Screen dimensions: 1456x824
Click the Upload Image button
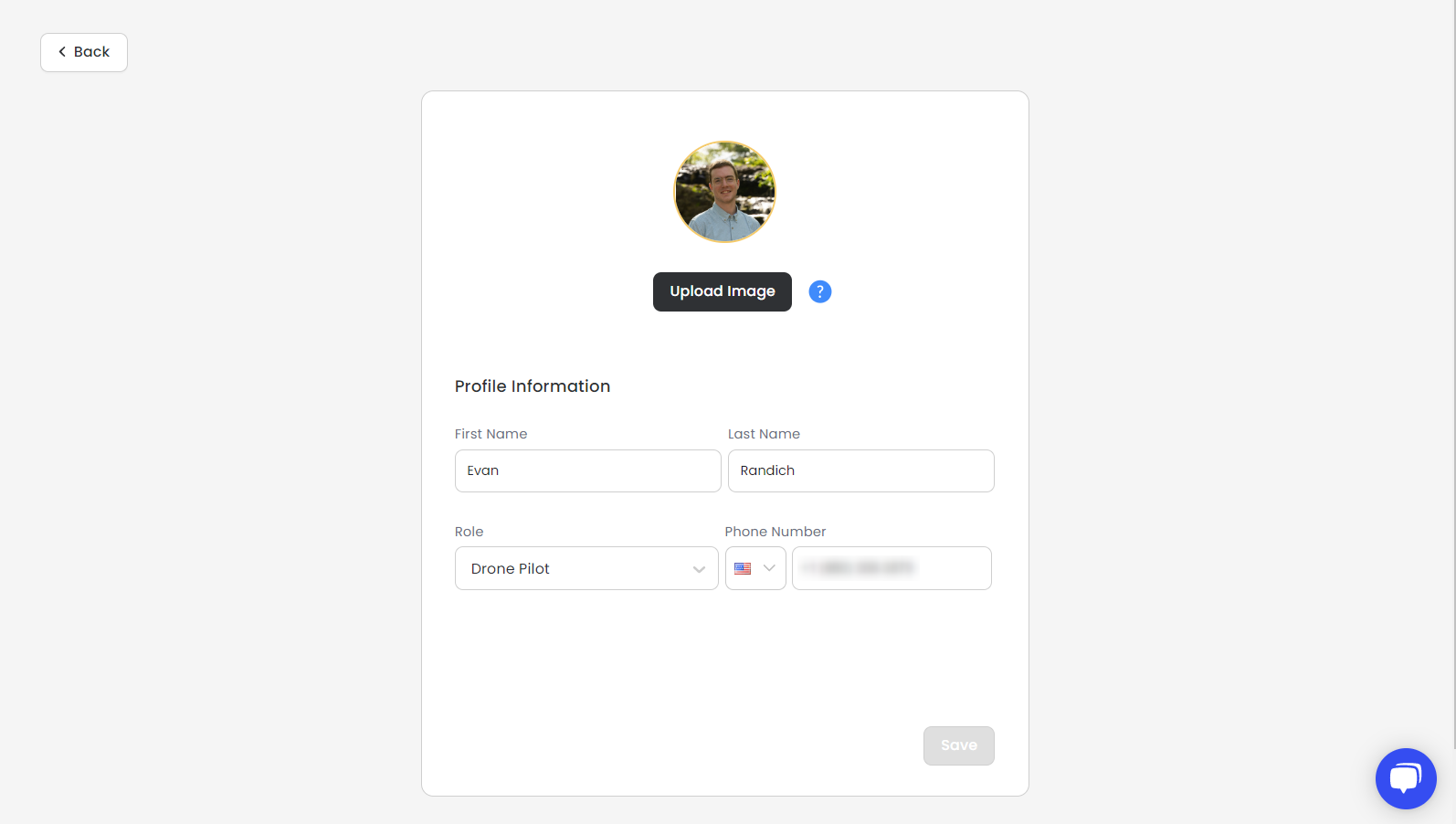pyautogui.click(x=723, y=291)
